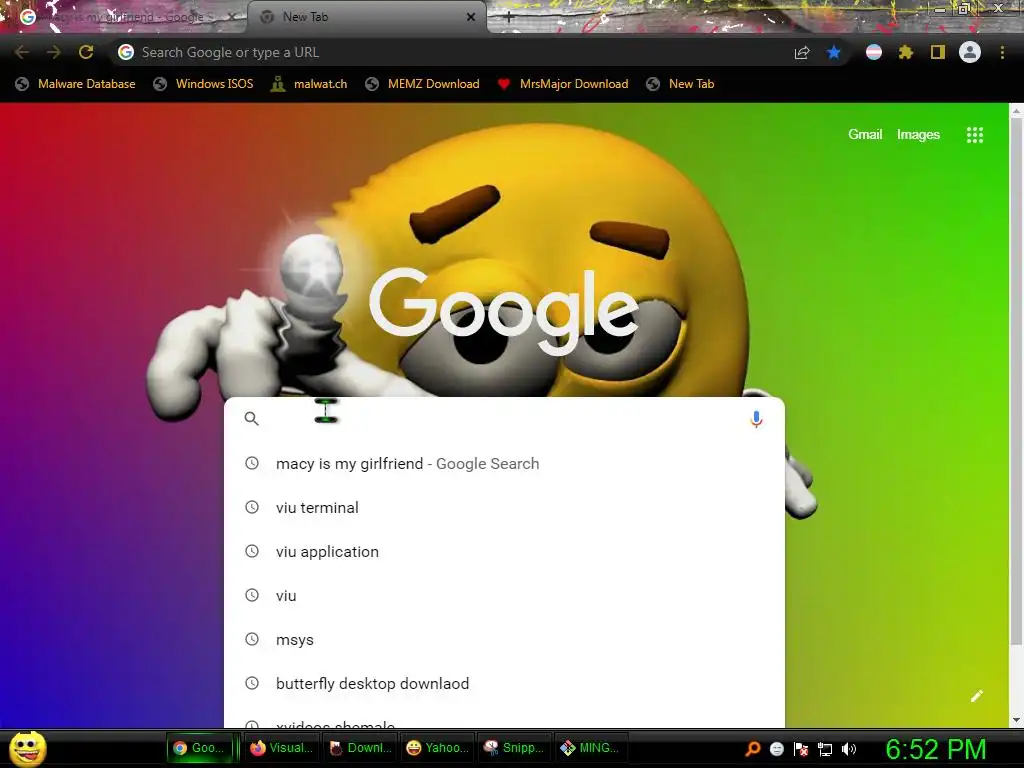Open the MrsMajor Download bookmark
1024x768 pixels.
[x=563, y=84]
